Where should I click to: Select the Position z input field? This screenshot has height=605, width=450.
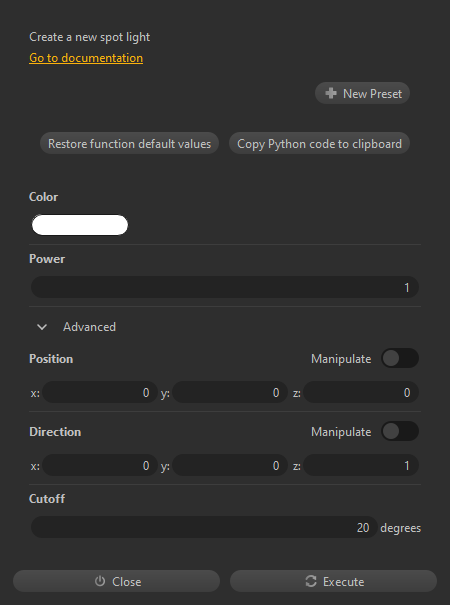point(361,392)
